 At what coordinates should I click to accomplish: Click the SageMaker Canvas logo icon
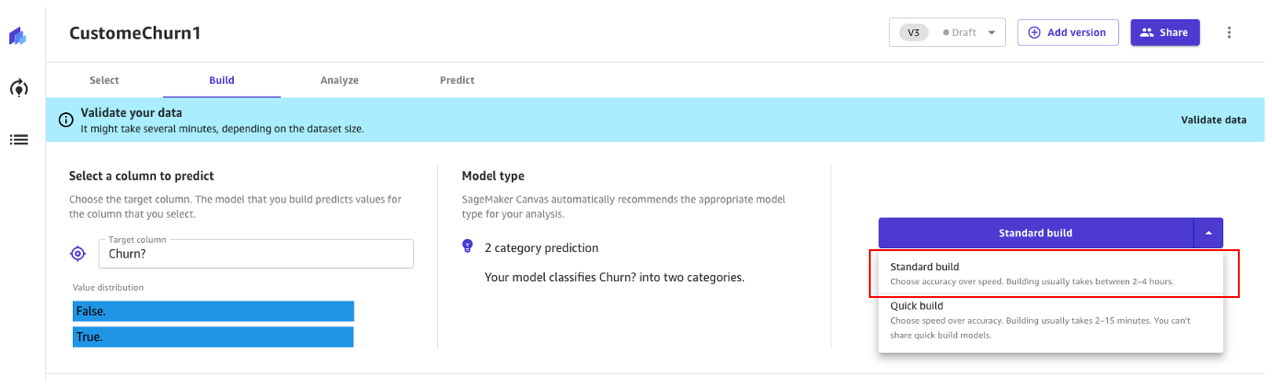coord(18,36)
